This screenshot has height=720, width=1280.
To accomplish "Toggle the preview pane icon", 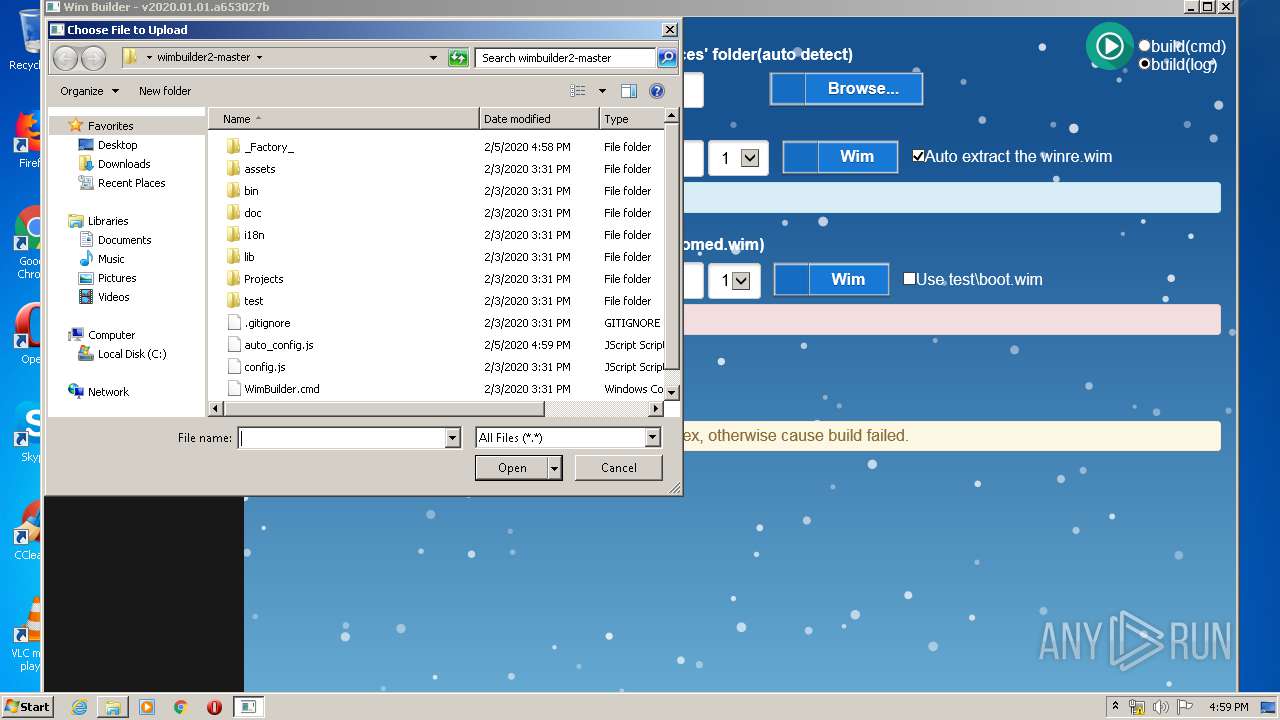I will (x=629, y=91).
